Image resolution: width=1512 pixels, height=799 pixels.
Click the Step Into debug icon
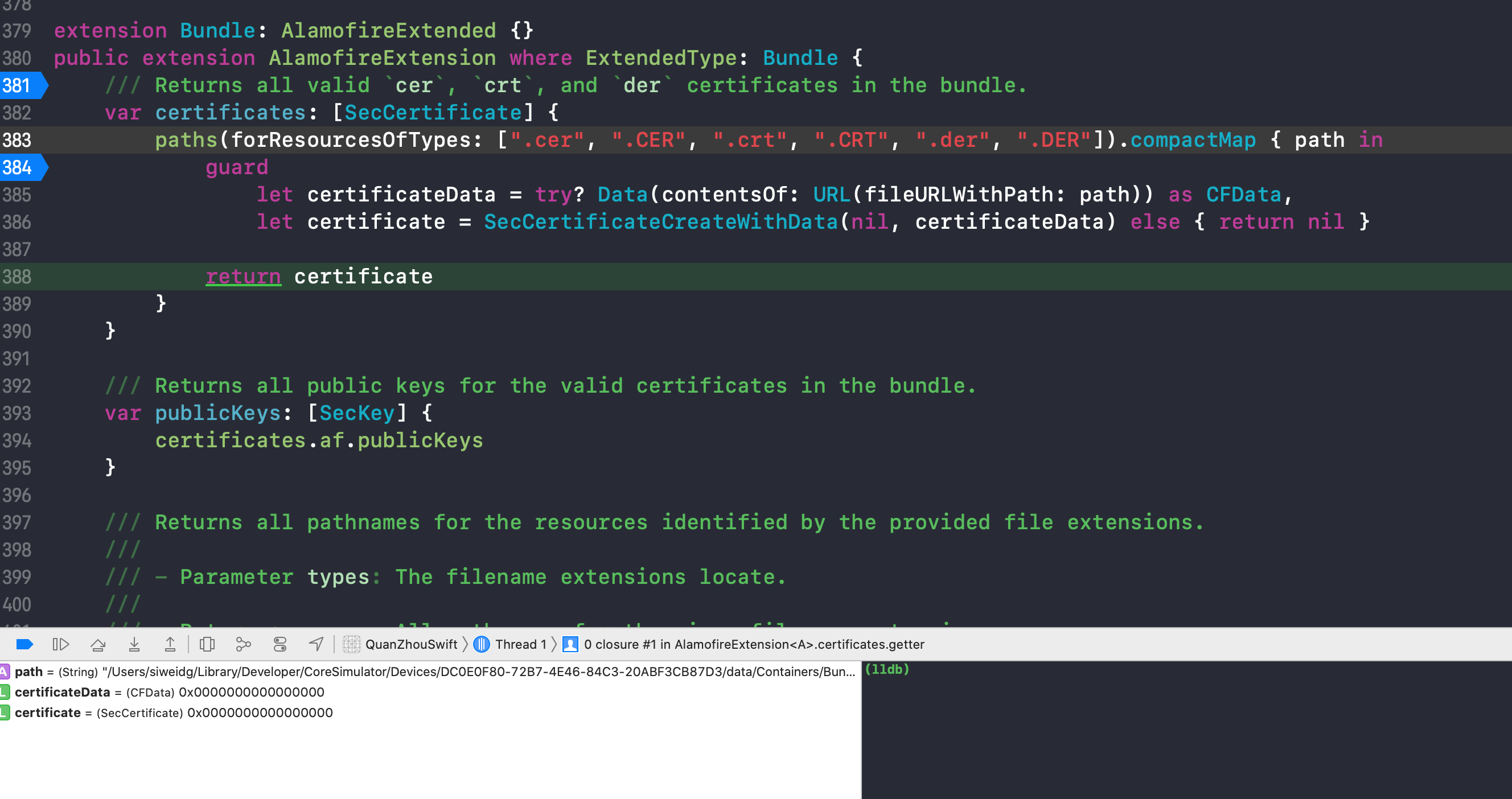pos(134,644)
